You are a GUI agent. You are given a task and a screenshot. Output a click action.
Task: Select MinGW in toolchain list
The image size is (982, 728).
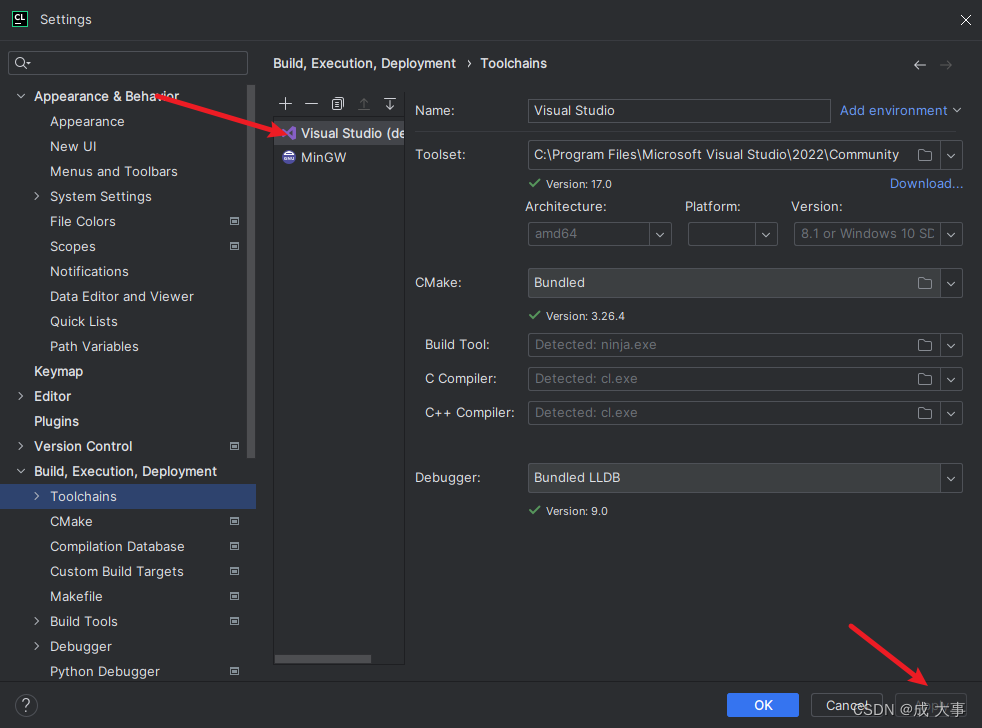pos(323,158)
